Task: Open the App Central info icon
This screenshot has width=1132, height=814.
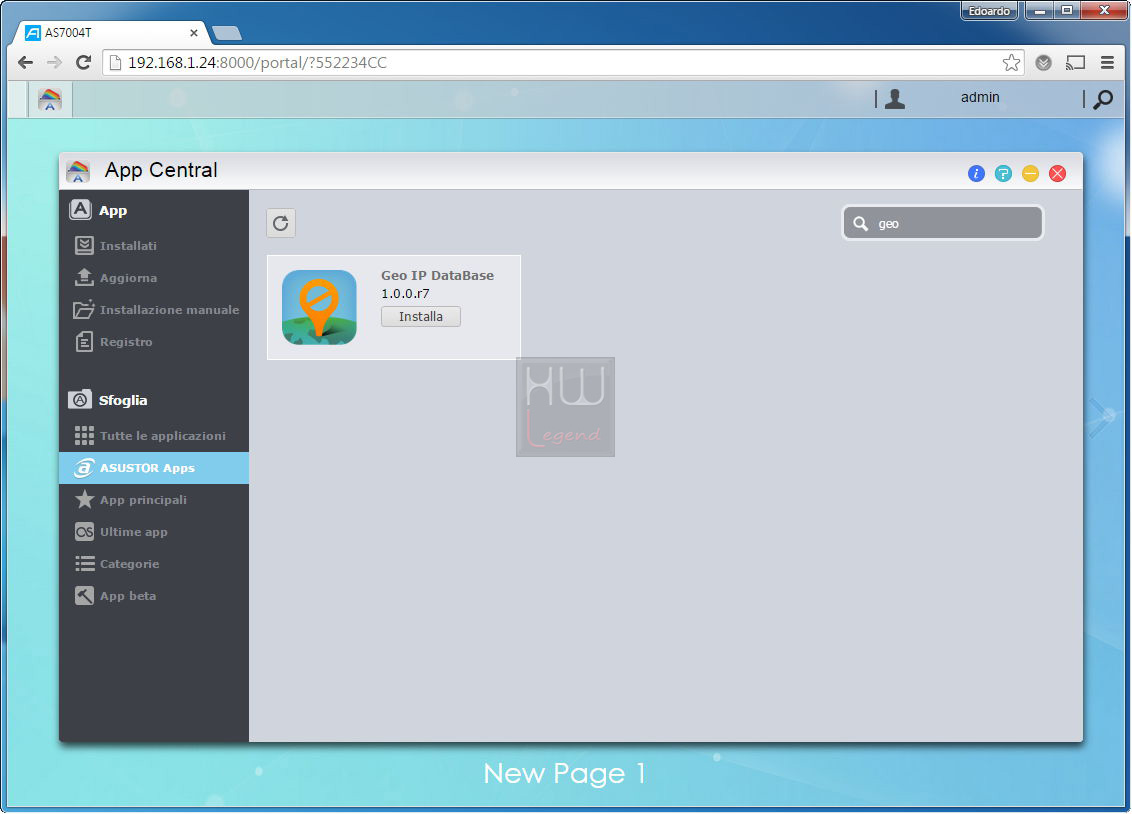Action: click(976, 173)
